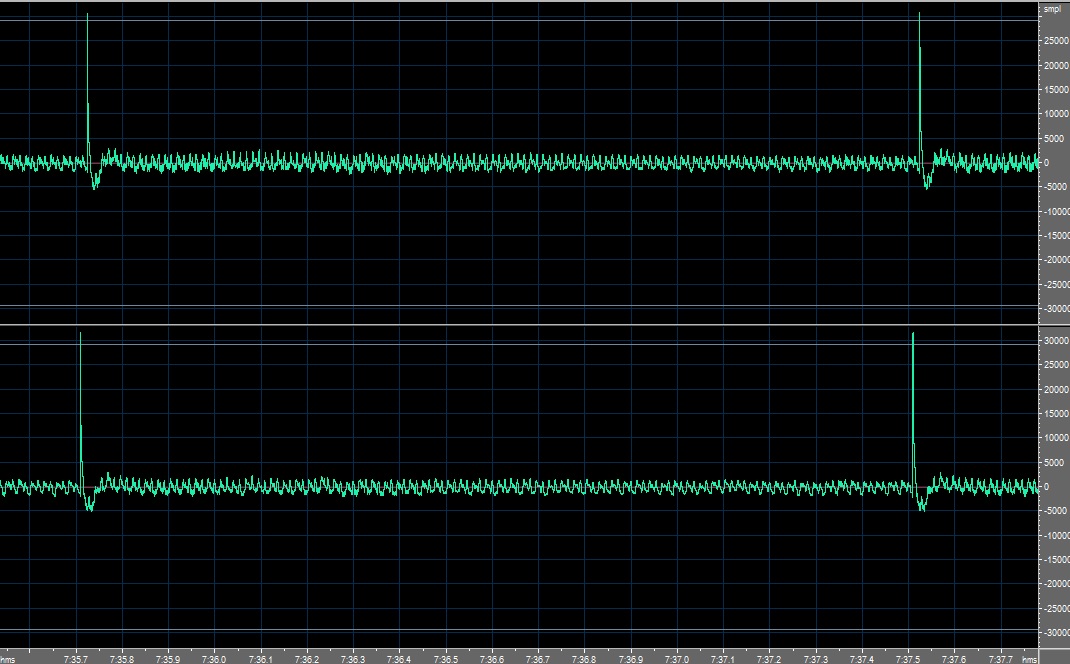Click 20000 on the upper channel amplitude scale
This screenshot has height=664, width=1070.
1056,66
